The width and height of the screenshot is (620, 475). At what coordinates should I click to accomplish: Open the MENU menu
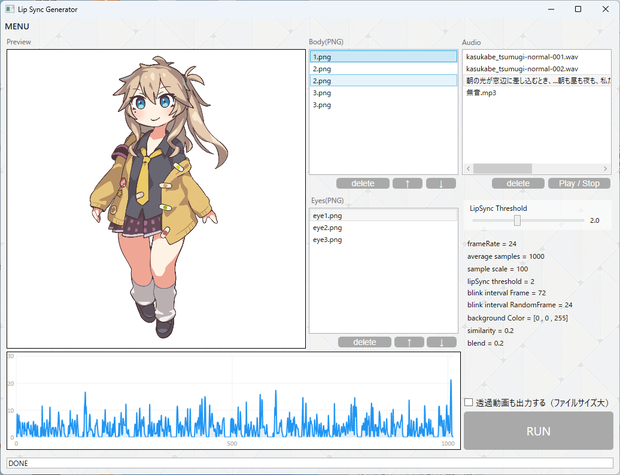click(x=17, y=26)
